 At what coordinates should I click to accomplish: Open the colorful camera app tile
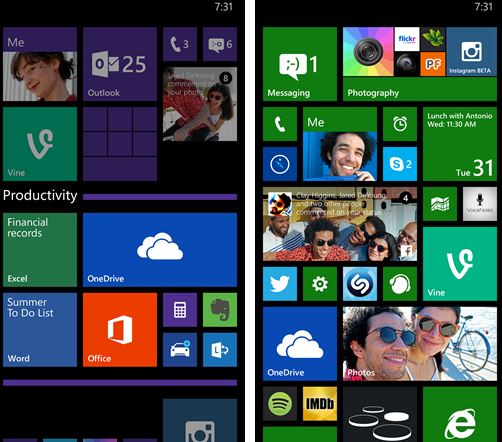point(368,51)
